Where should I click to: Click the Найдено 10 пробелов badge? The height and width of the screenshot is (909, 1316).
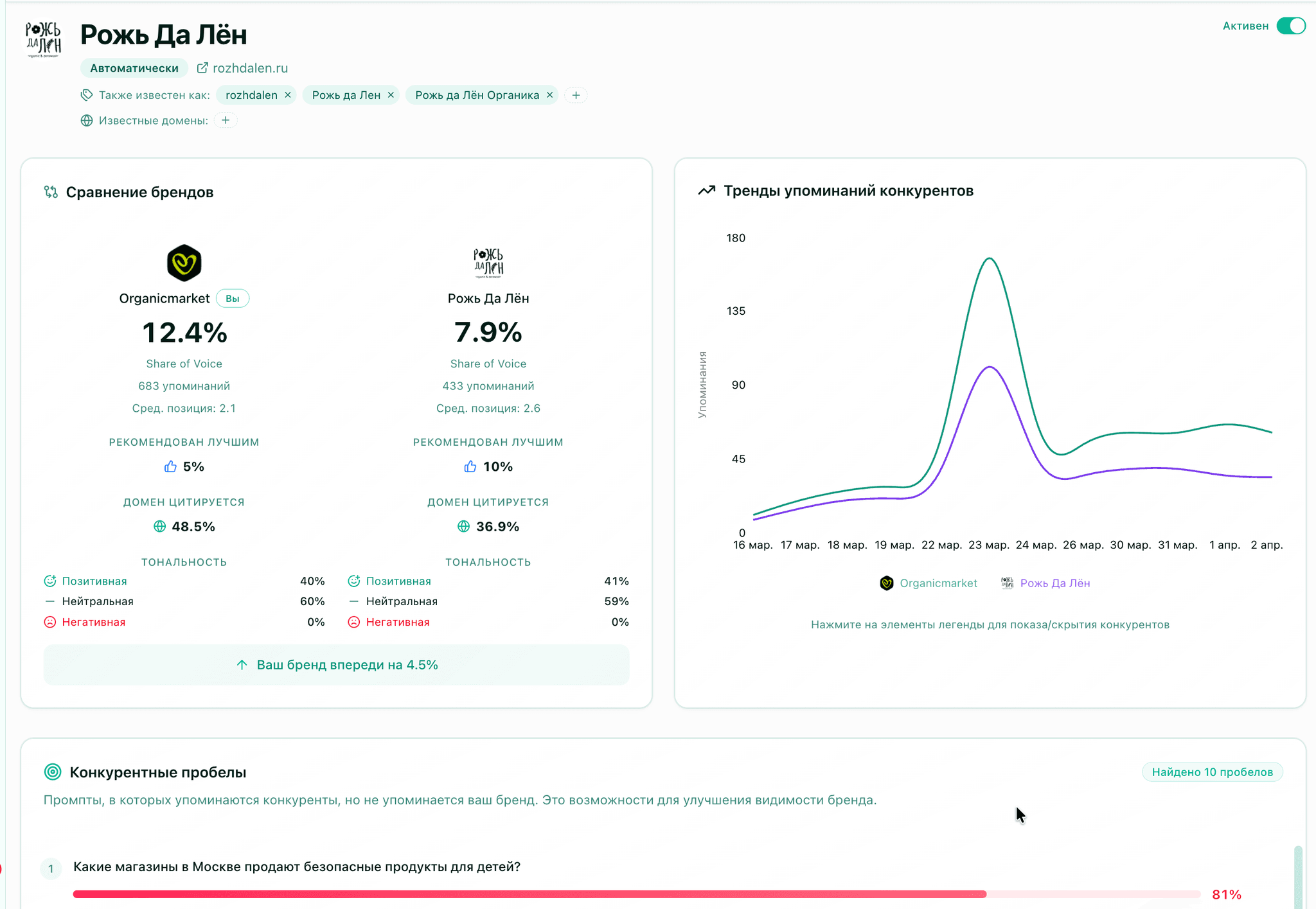pos(1212,772)
